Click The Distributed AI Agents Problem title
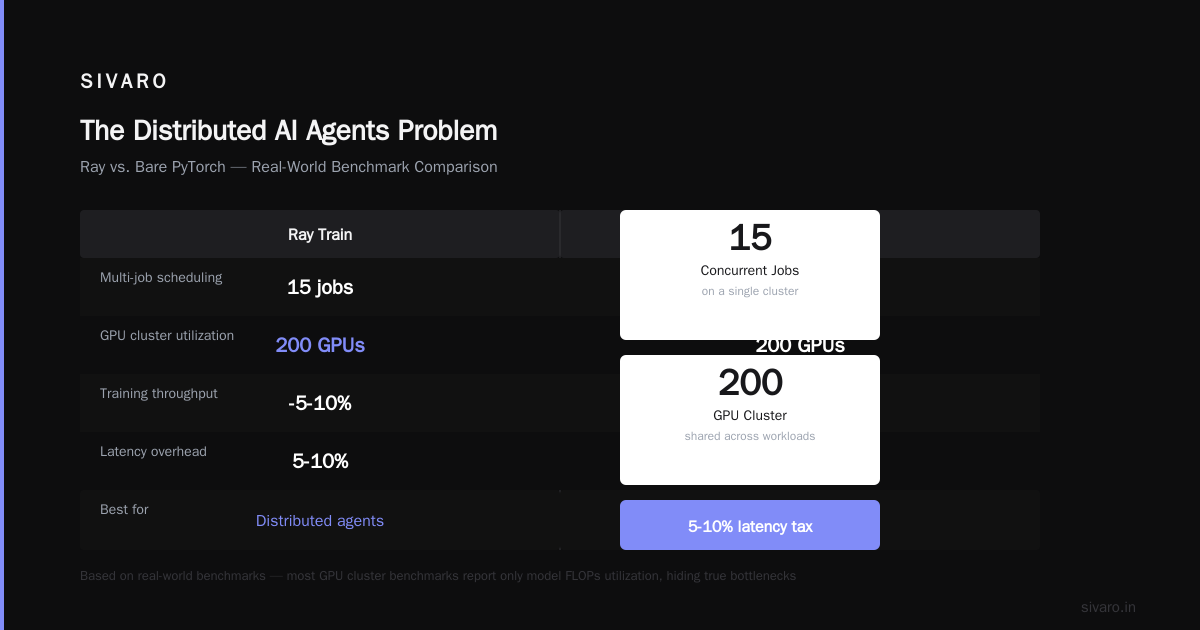1200x630 pixels. 288,131
